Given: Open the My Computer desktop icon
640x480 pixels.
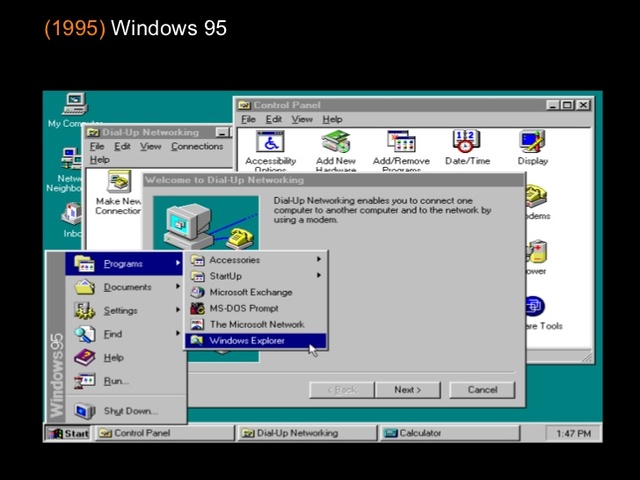Looking at the screenshot, I should [75, 104].
